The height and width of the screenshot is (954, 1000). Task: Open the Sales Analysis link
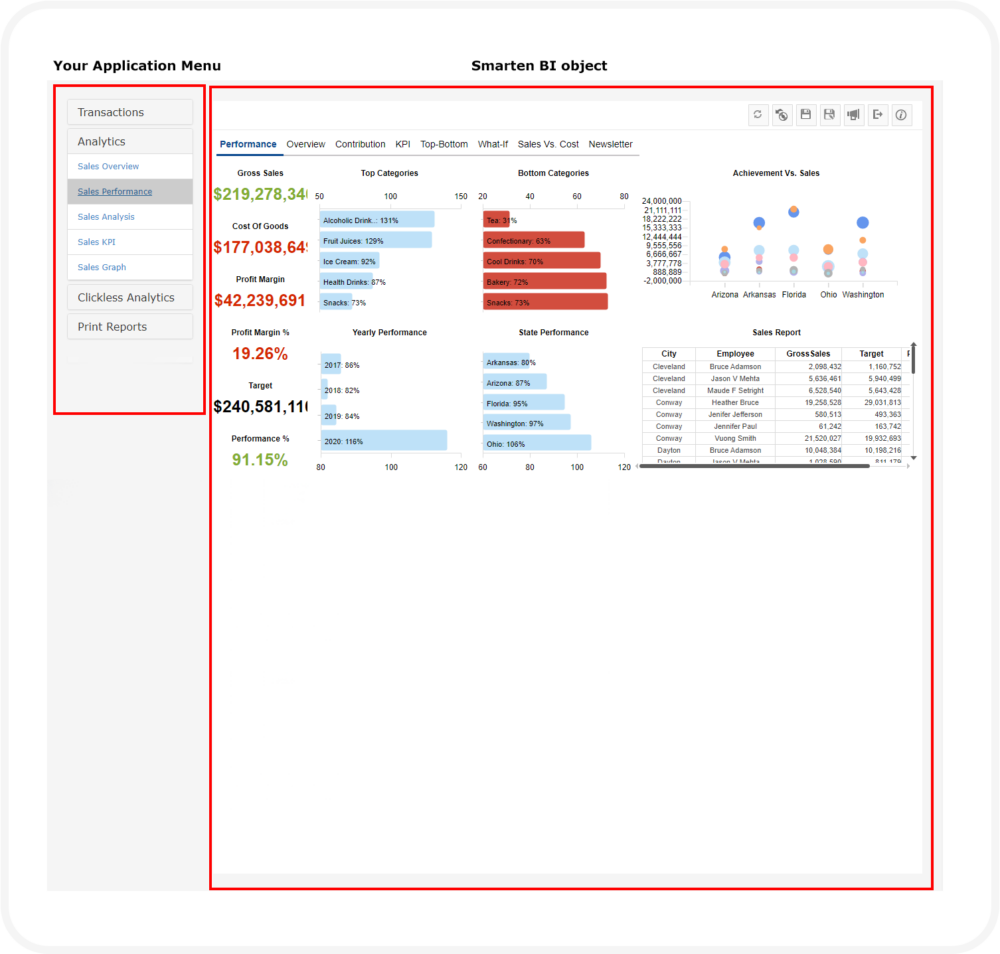pos(106,217)
